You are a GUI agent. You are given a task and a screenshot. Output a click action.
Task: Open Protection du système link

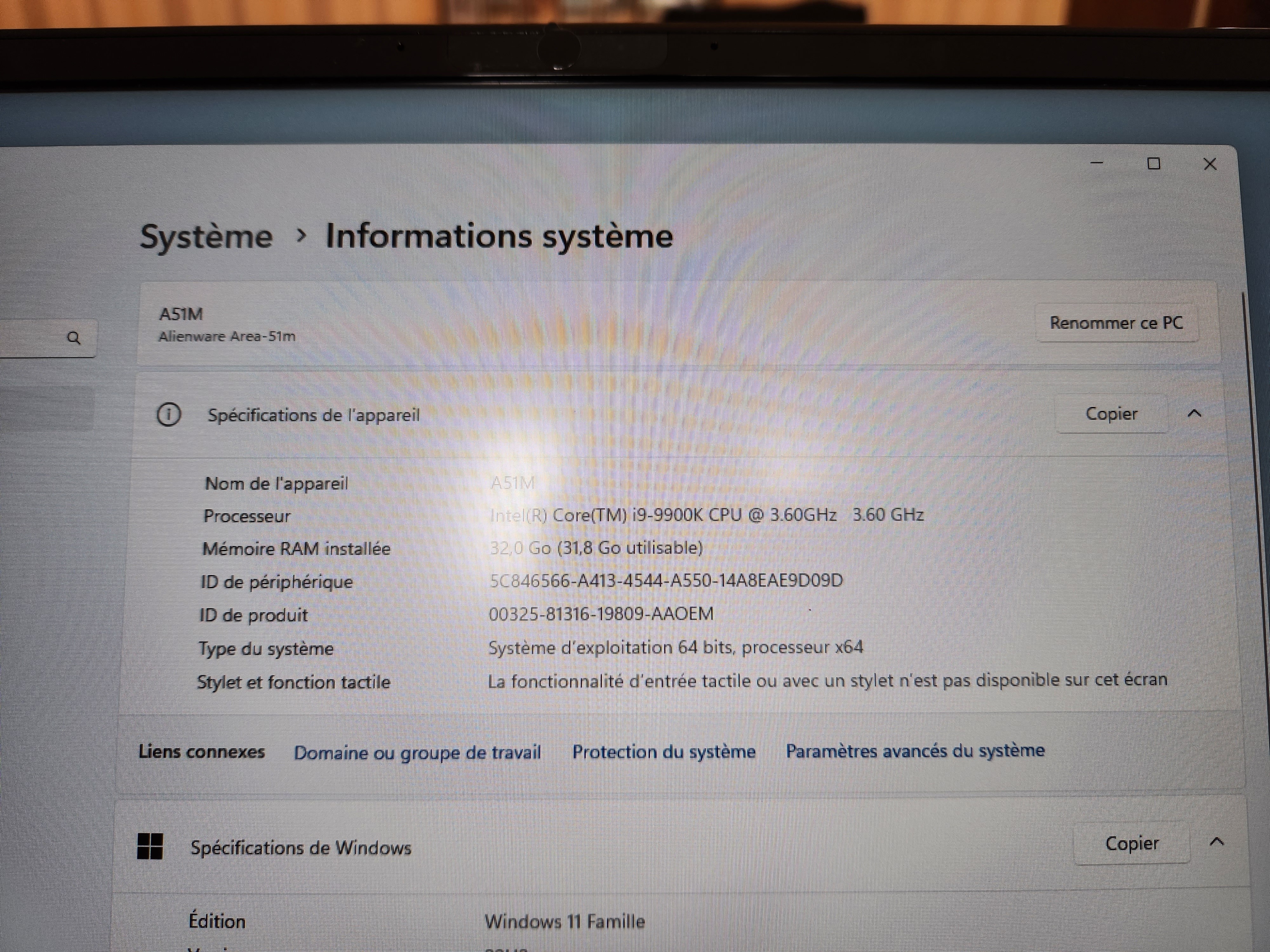(x=664, y=752)
